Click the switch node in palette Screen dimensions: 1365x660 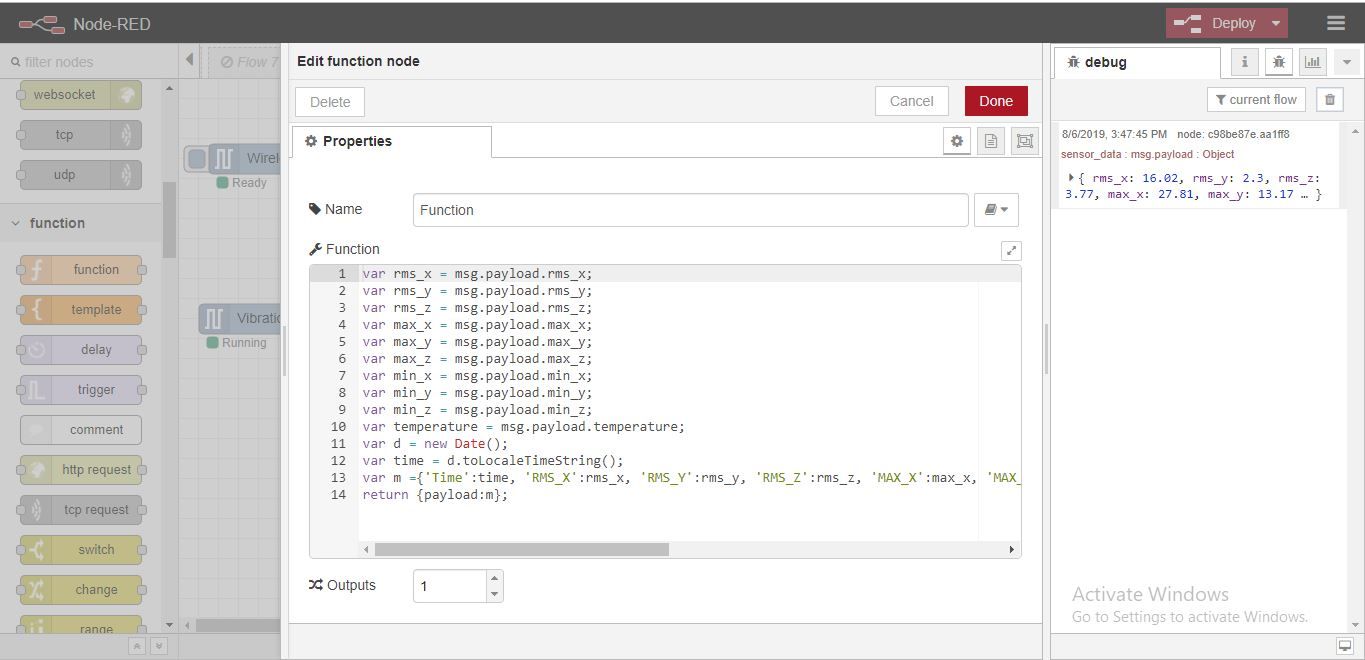pyautogui.click(x=81, y=550)
